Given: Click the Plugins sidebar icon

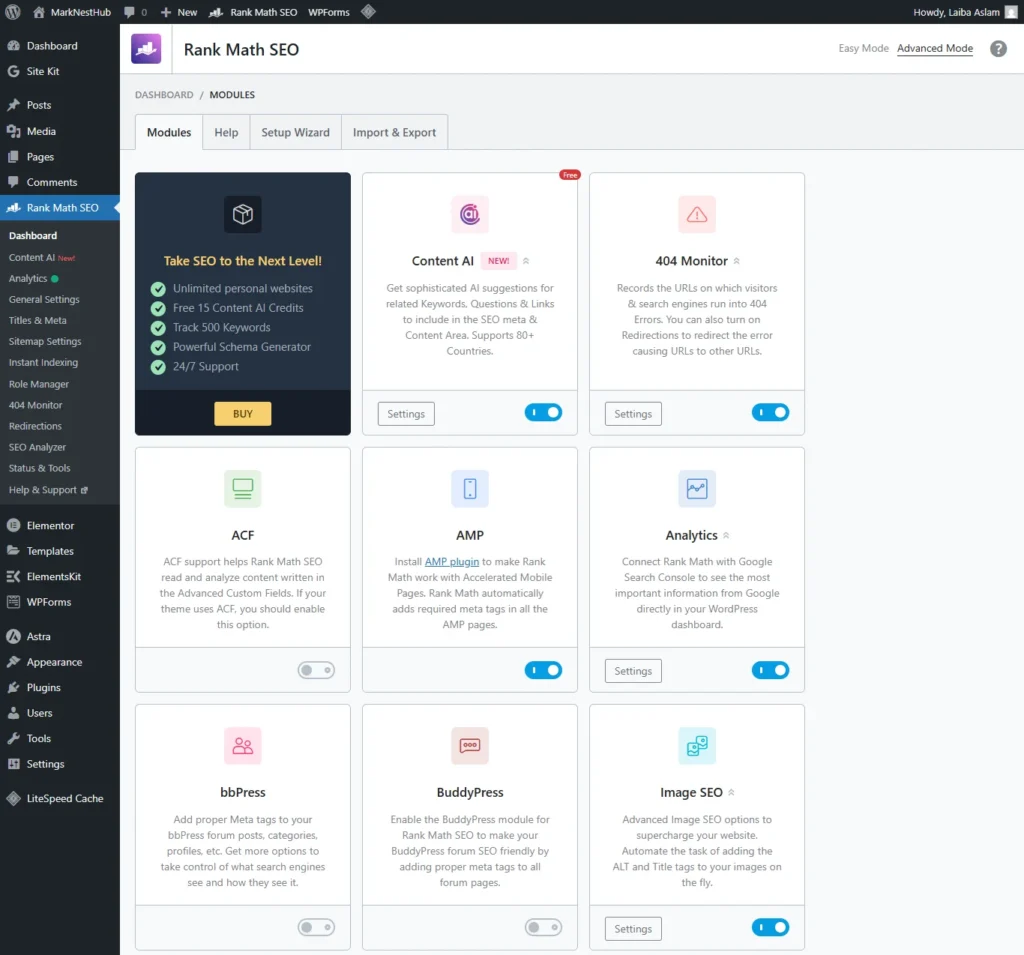Looking at the screenshot, I should click(x=13, y=687).
